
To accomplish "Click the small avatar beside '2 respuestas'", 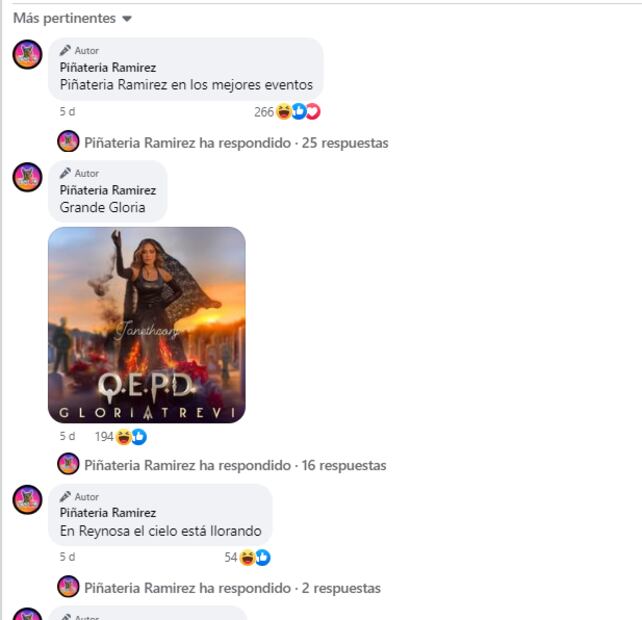I will tap(68, 587).
